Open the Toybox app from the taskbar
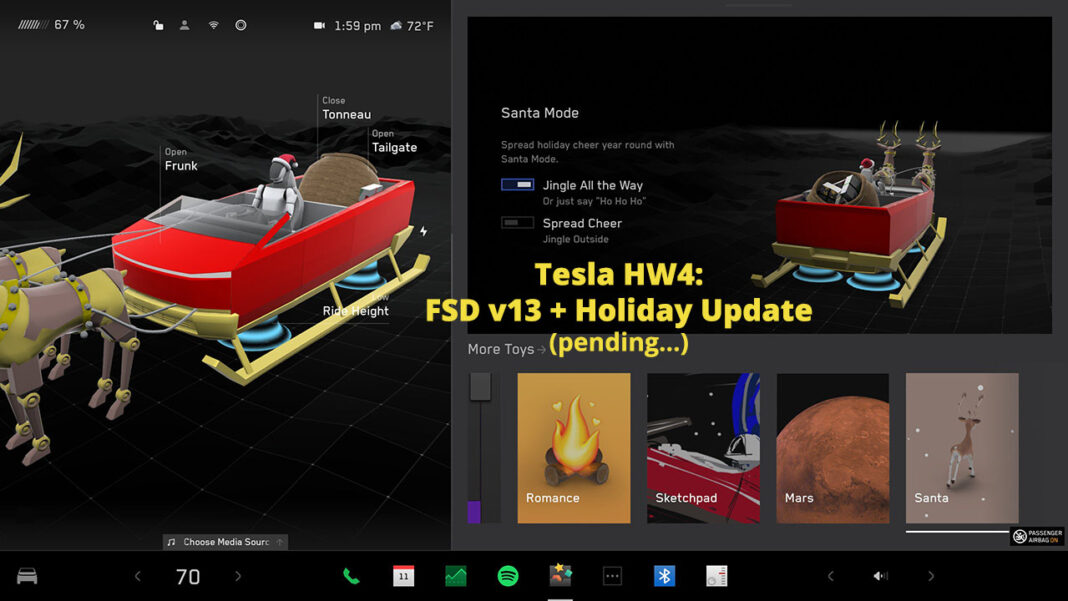 (559, 575)
